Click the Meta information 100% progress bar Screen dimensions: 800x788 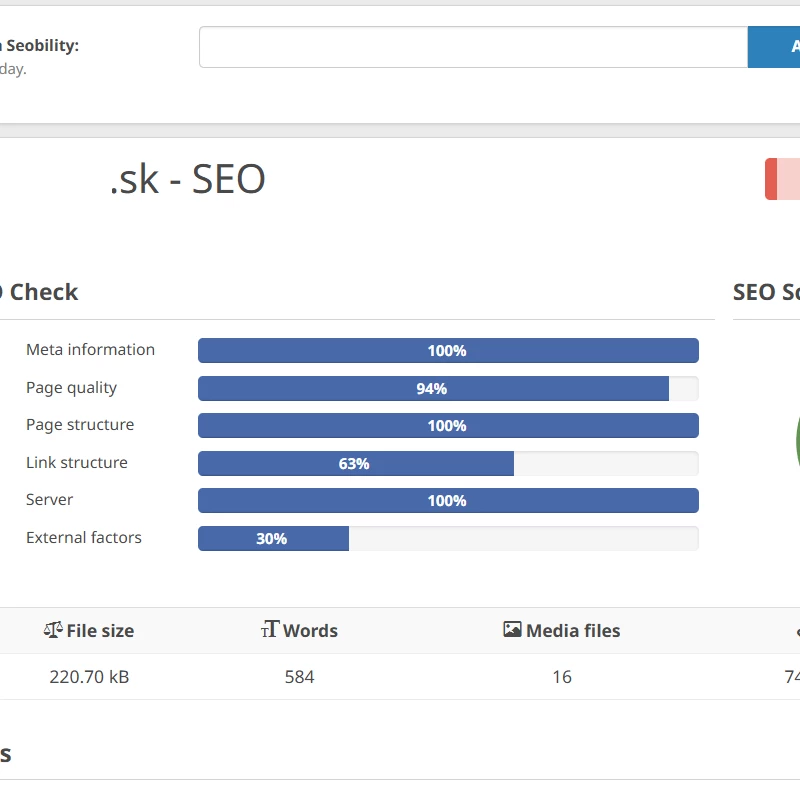[x=448, y=351]
